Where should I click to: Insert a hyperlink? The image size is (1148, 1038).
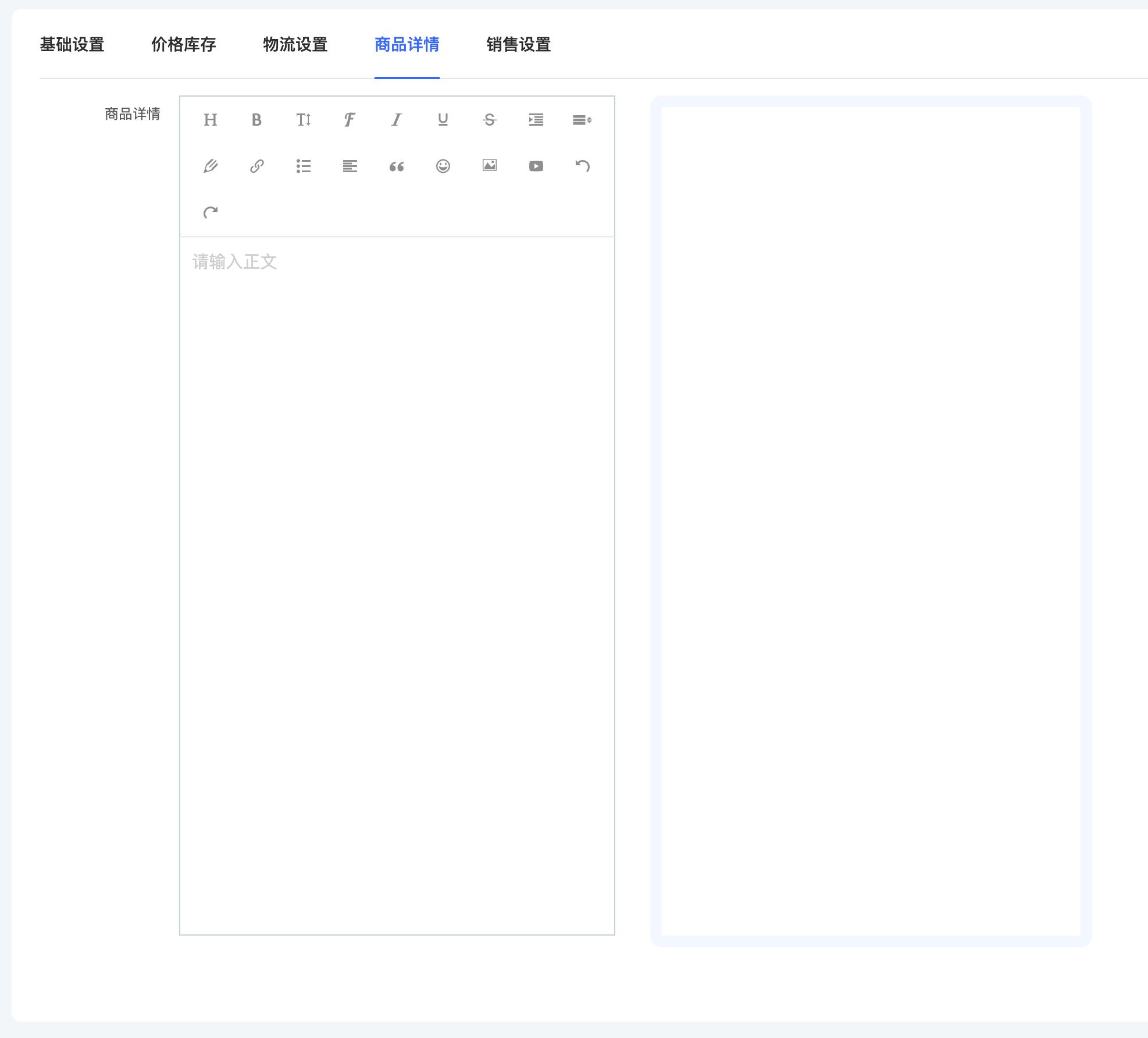click(x=256, y=166)
